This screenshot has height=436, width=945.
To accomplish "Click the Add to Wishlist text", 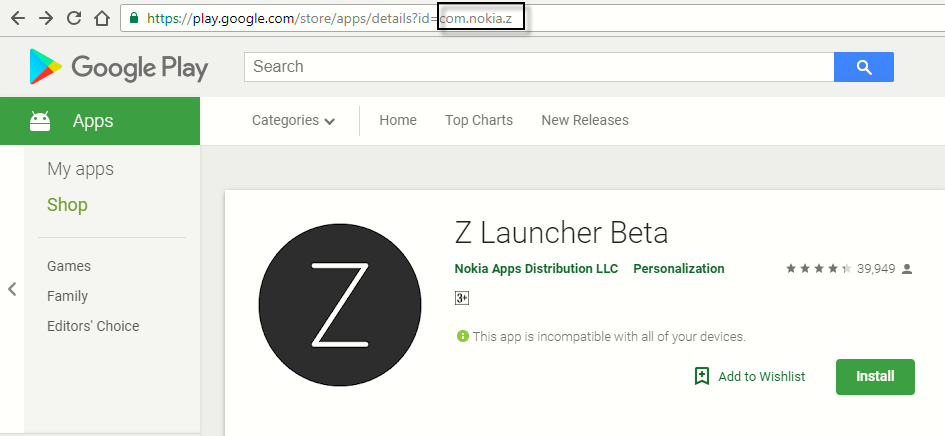I will [x=762, y=377].
